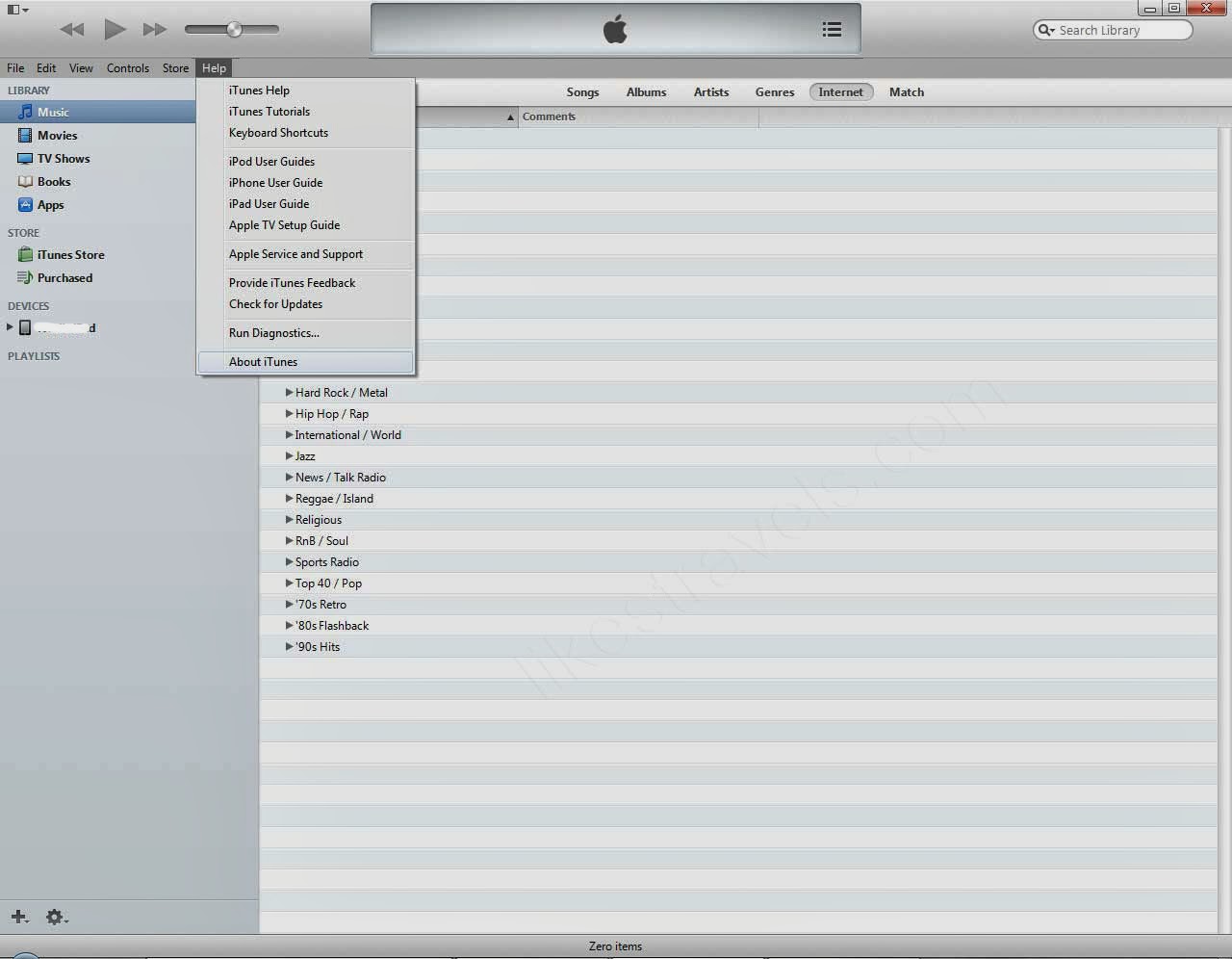Click the fast-forward next track button

click(x=155, y=30)
